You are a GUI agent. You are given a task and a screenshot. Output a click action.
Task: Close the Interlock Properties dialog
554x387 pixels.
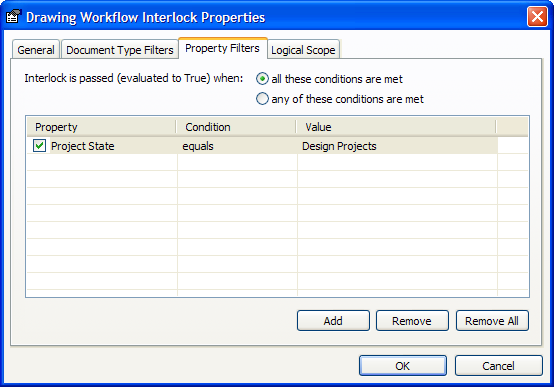tap(537, 17)
